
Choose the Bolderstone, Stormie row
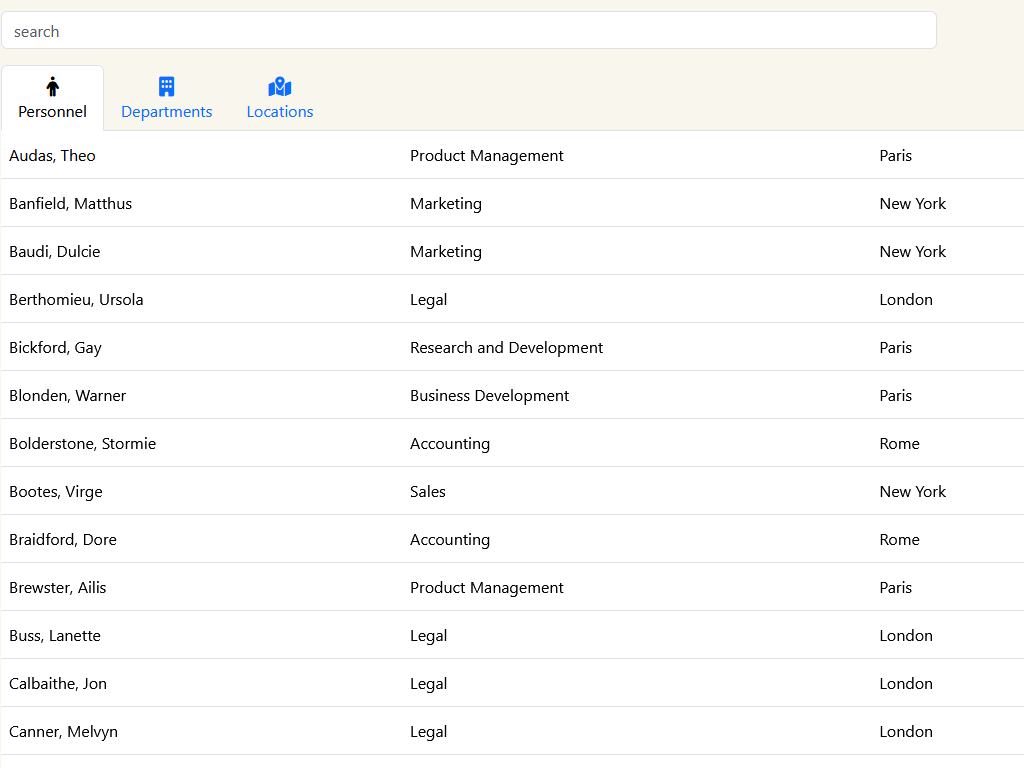click(83, 444)
